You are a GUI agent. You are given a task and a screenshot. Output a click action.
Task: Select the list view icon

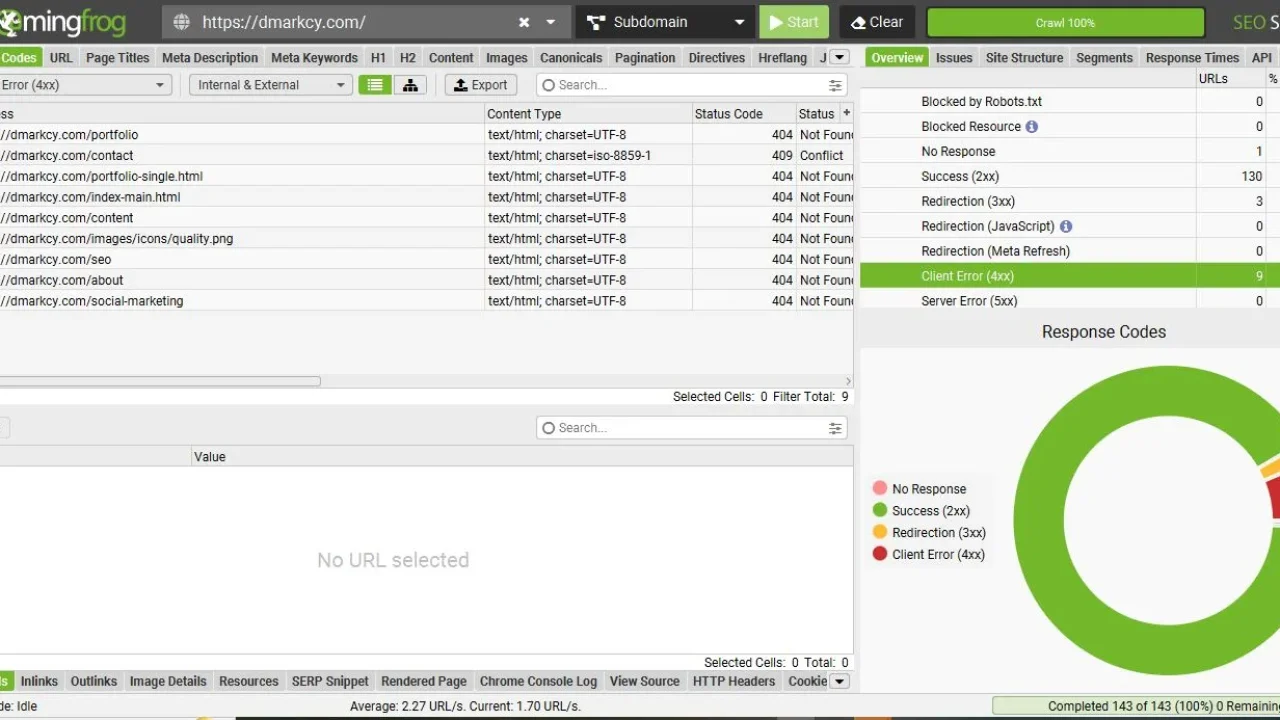tap(374, 84)
